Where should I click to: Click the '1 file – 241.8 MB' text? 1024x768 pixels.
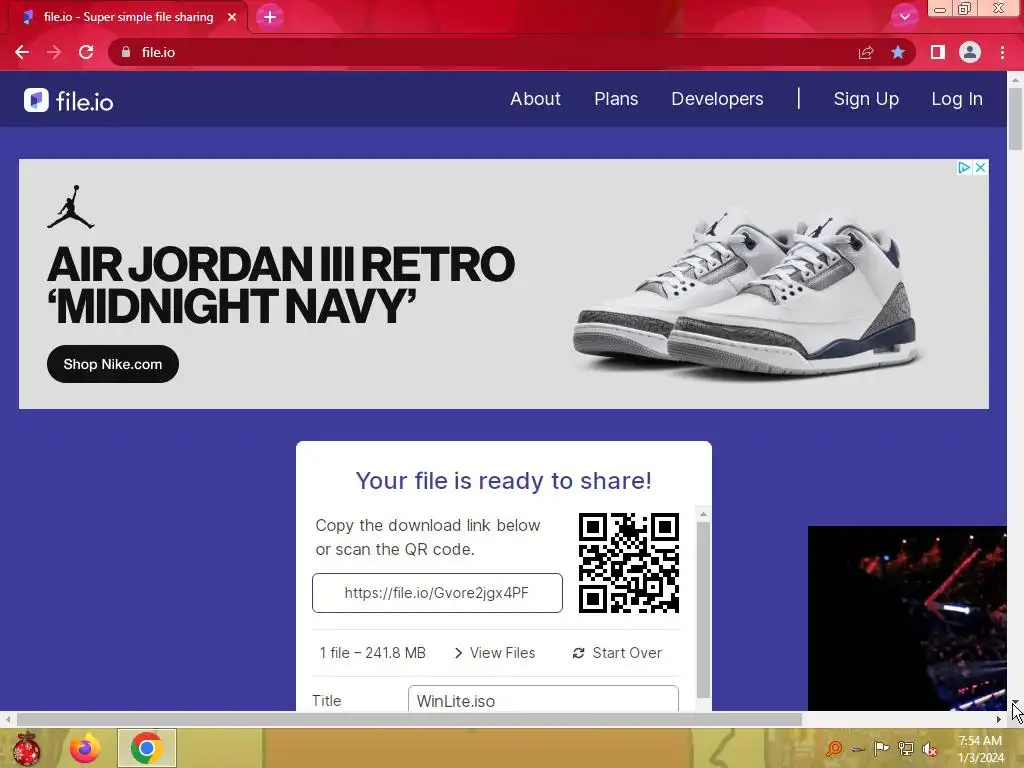point(372,653)
